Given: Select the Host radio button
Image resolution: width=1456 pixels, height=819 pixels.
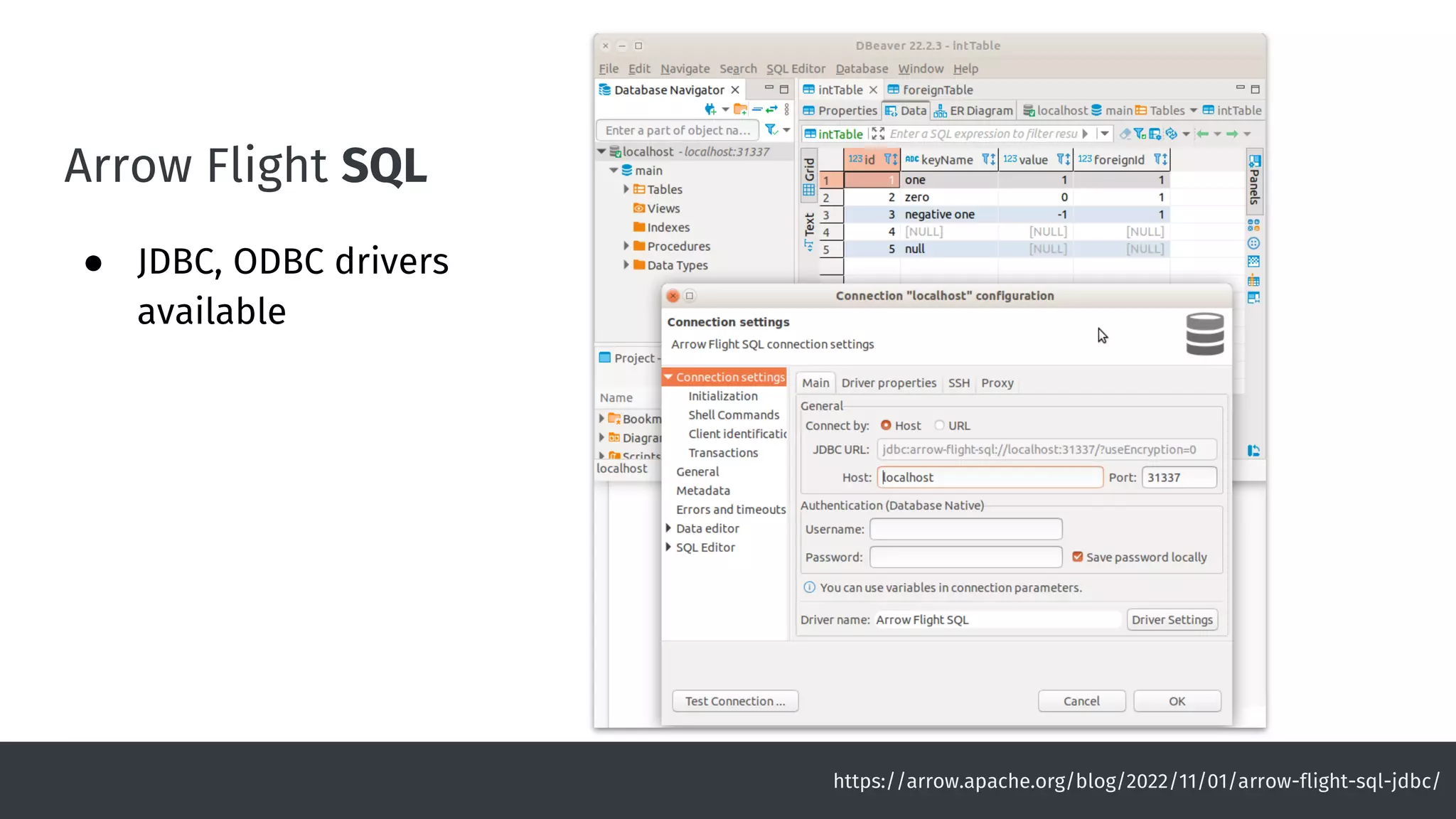Looking at the screenshot, I should [886, 425].
